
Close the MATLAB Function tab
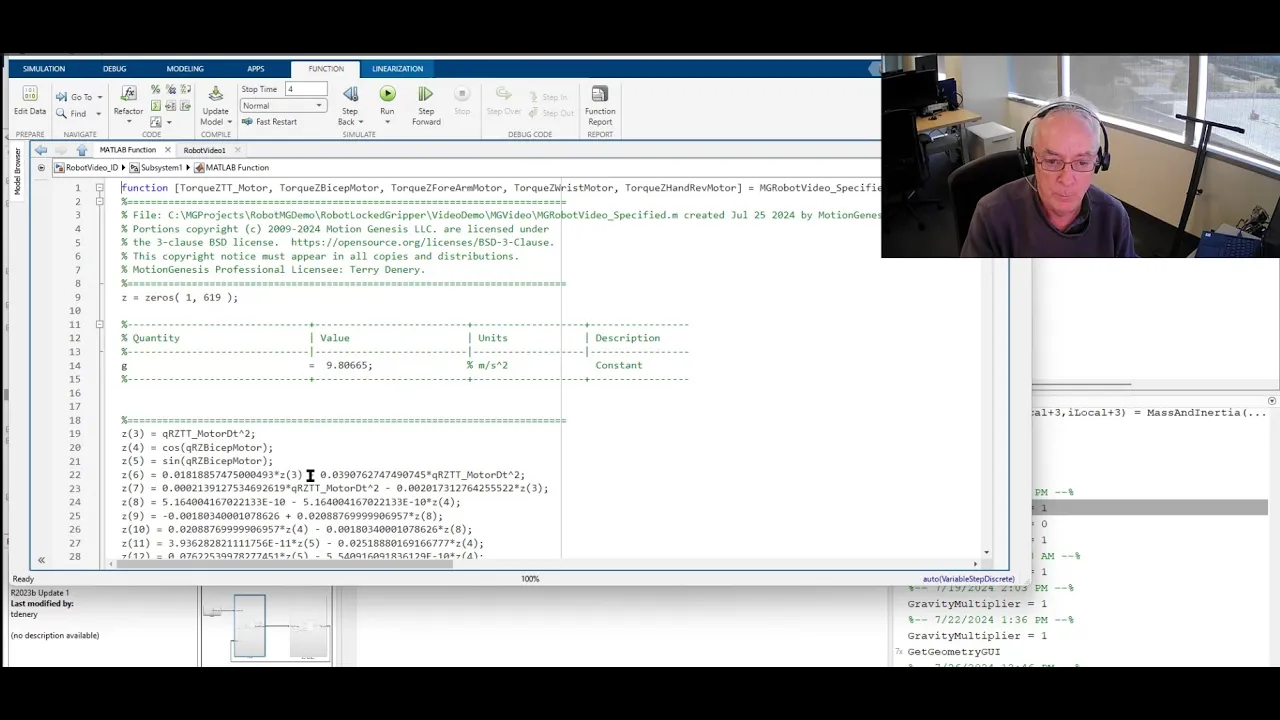[x=167, y=150]
